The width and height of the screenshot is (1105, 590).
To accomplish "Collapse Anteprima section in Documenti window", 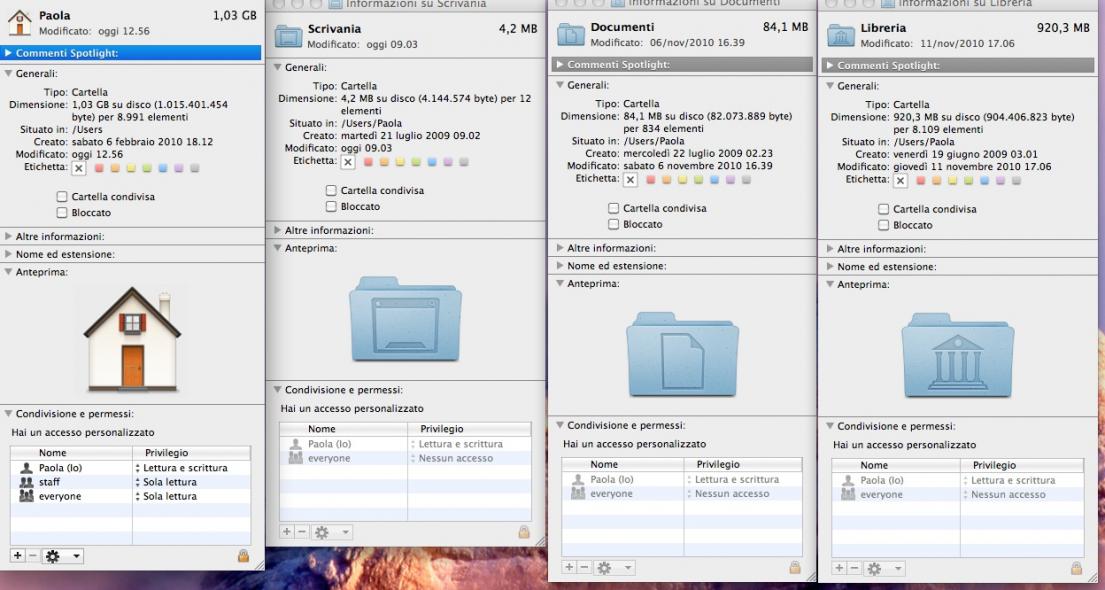I will coord(560,283).
